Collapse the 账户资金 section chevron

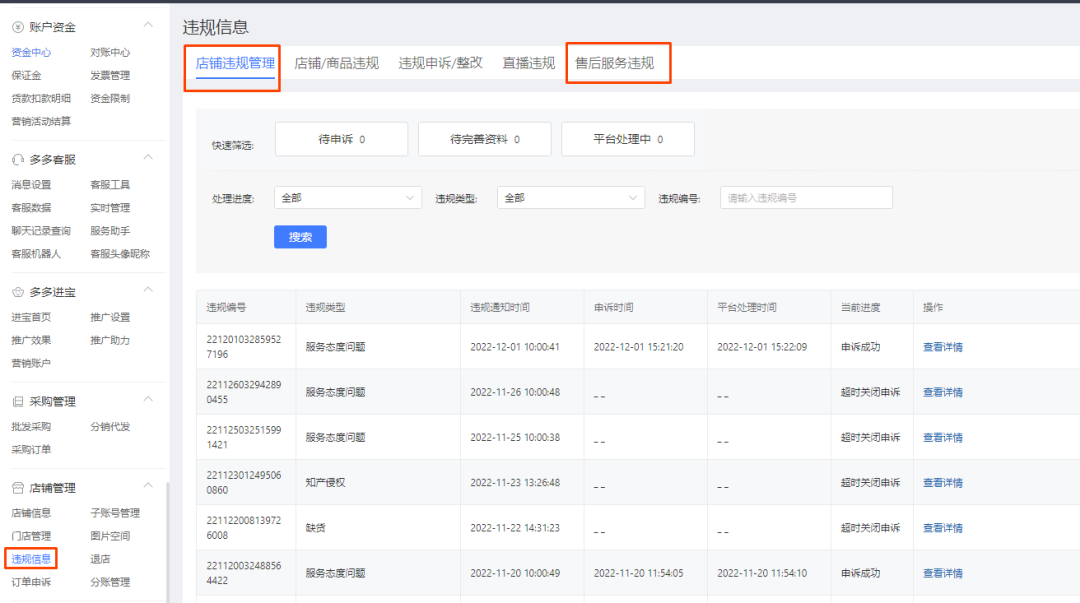click(x=148, y=25)
